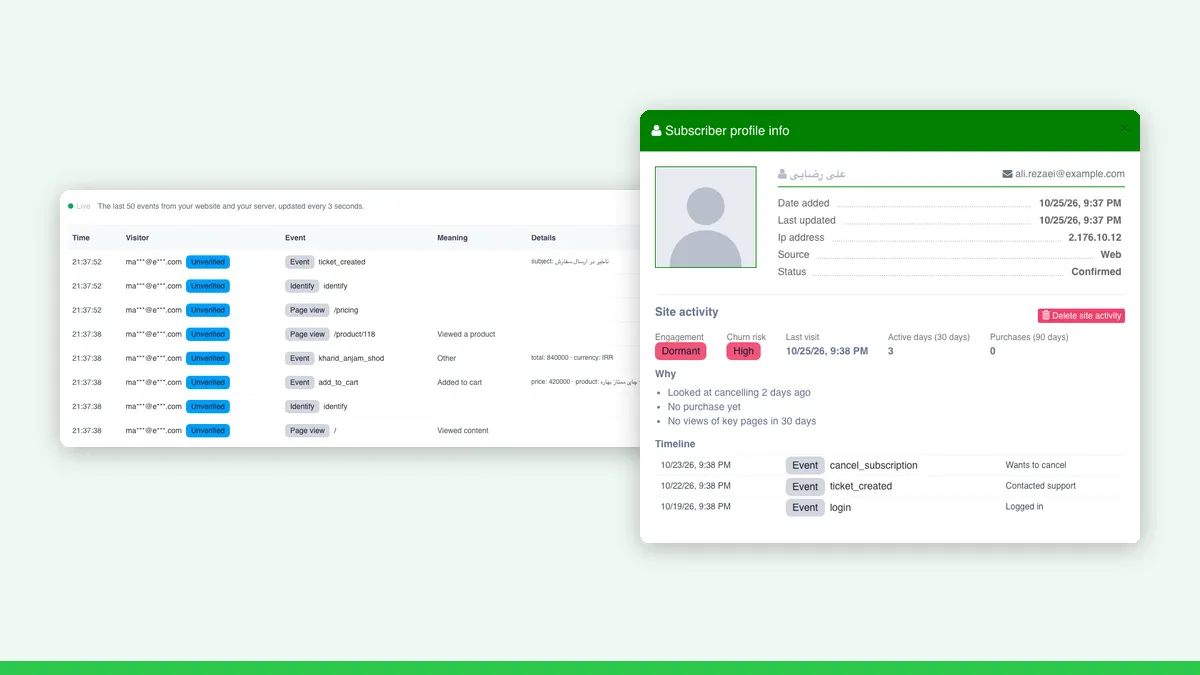Viewport: 1200px width, 675px height.
Task: Click the green Live status dot
Action: click(x=71, y=206)
